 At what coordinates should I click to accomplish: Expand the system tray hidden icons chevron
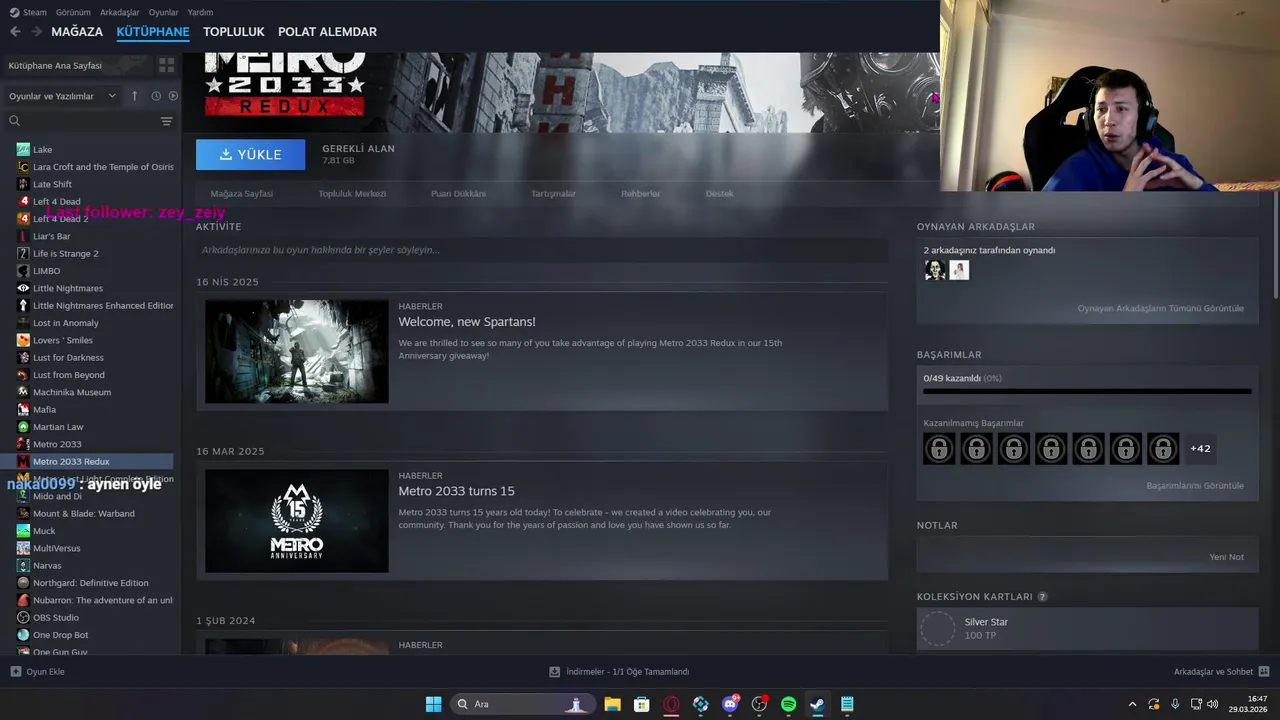pos(1132,704)
